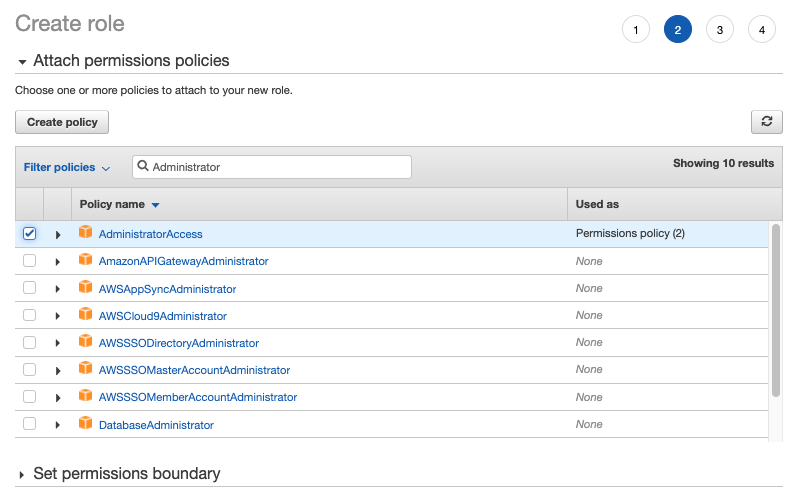Open the AmazonAPIGatewayAdministrator policy link
Viewport: 800px width, 503px height.
tap(184, 261)
